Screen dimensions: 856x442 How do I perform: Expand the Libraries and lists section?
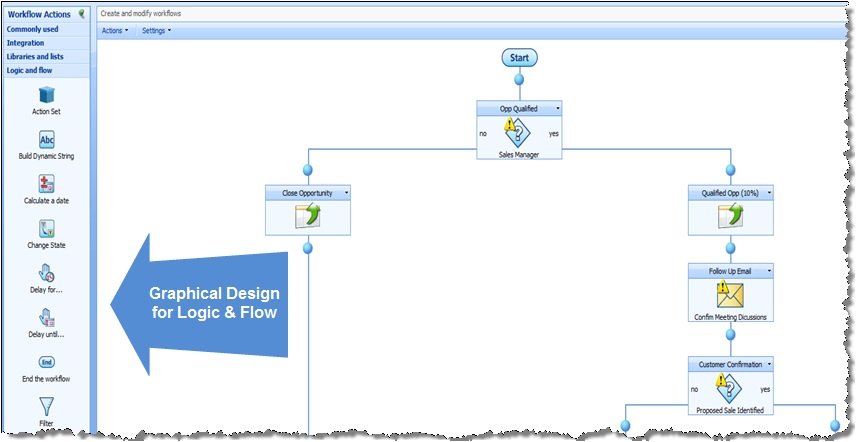[x=46, y=57]
